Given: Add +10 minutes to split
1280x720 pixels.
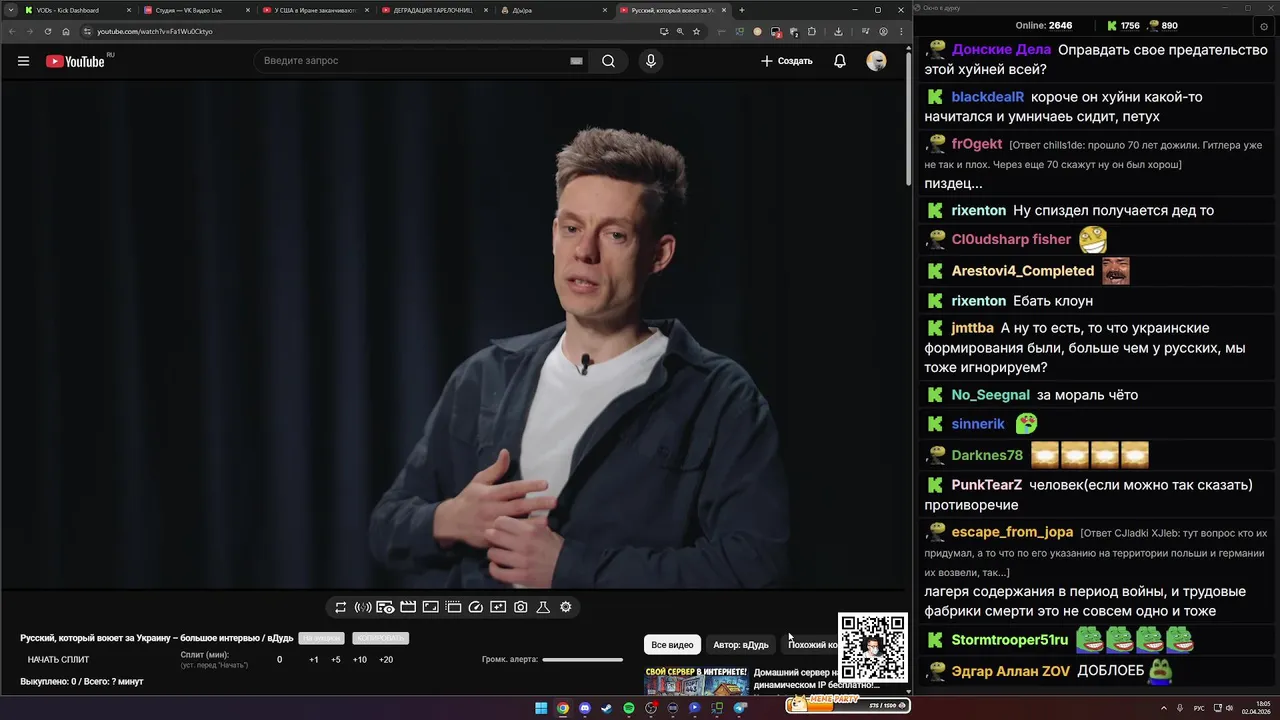Looking at the screenshot, I should click(360, 660).
